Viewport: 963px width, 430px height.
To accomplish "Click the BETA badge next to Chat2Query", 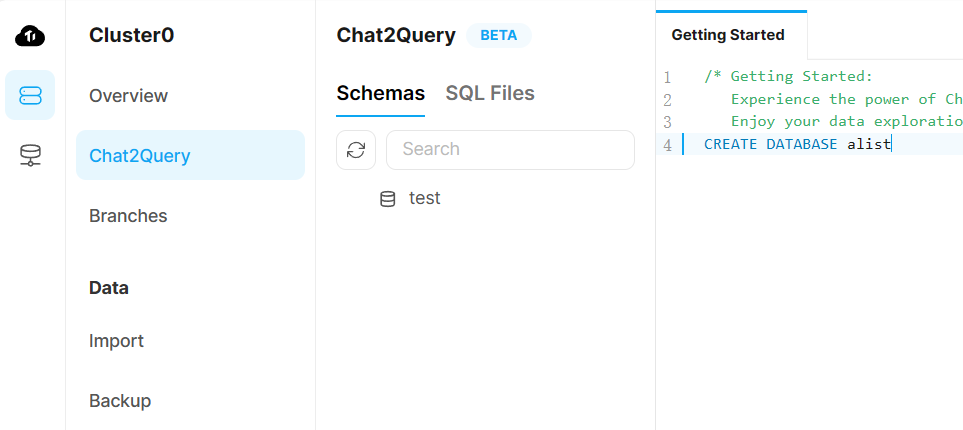I will pos(499,35).
